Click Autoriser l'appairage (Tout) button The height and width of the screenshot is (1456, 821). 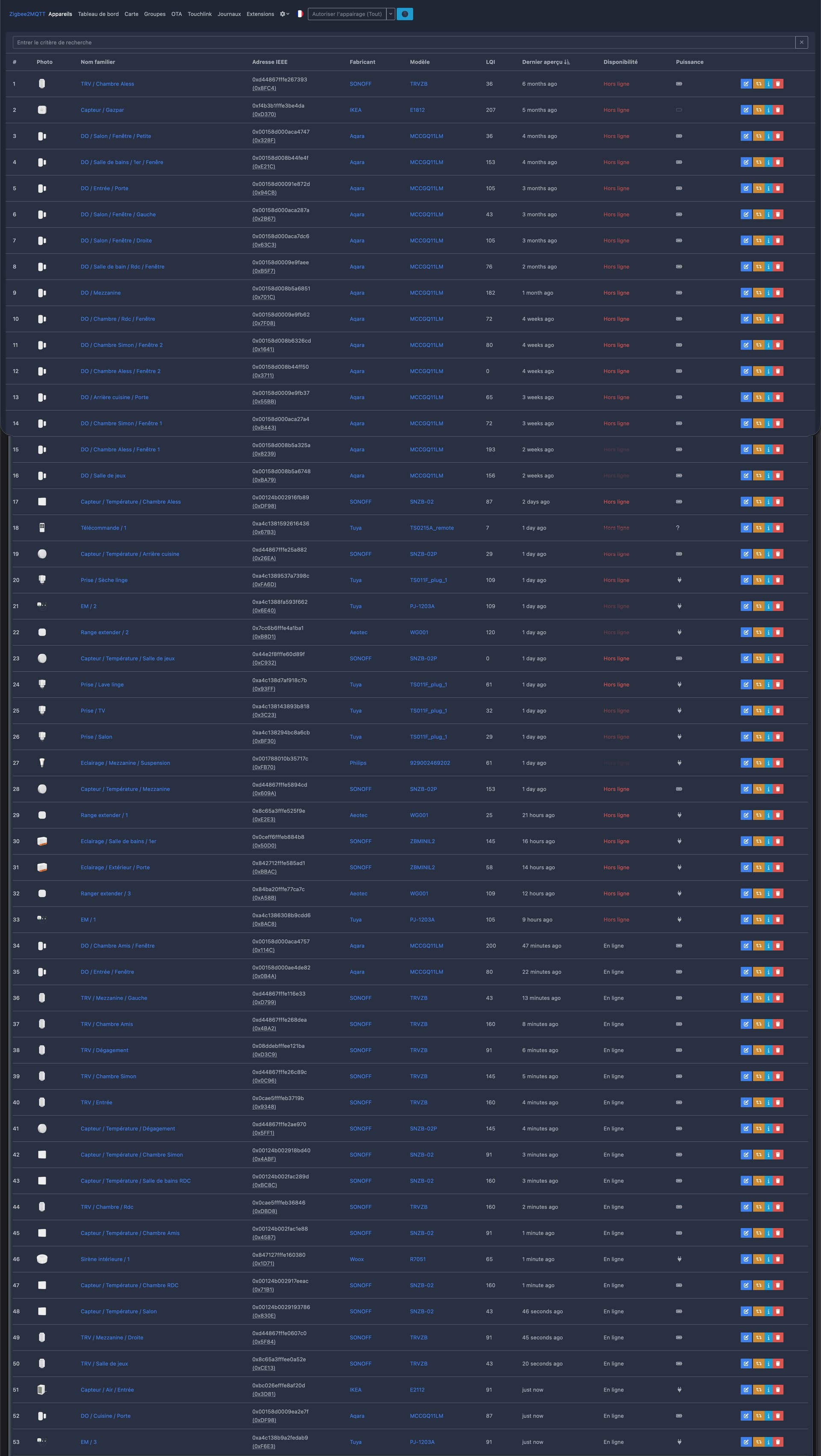pos(347,14)
